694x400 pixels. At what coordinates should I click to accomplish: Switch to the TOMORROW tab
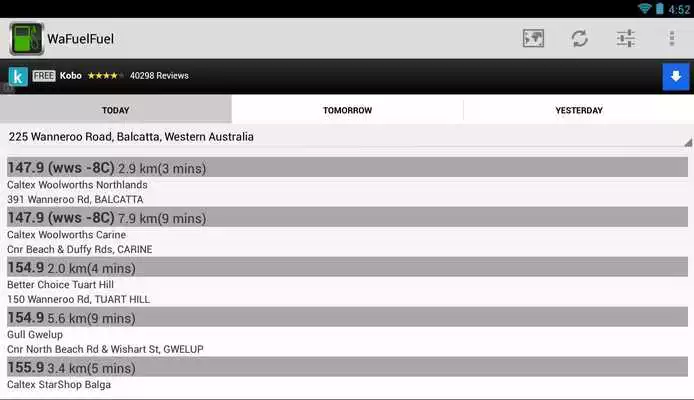coord(347,110)
